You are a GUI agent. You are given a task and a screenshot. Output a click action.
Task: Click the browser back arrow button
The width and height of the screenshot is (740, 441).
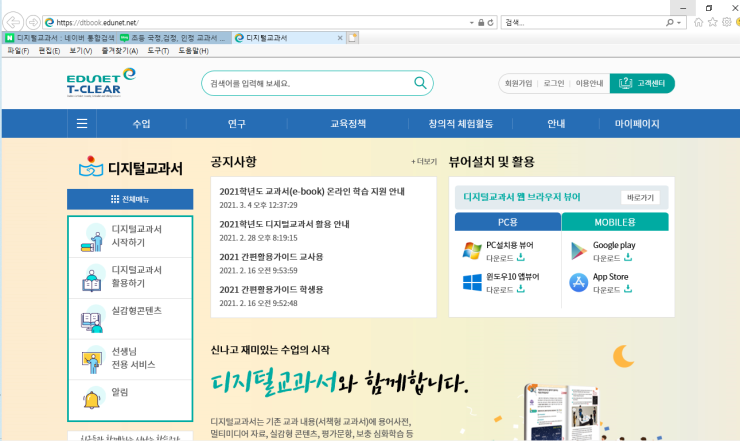(13, 22)
